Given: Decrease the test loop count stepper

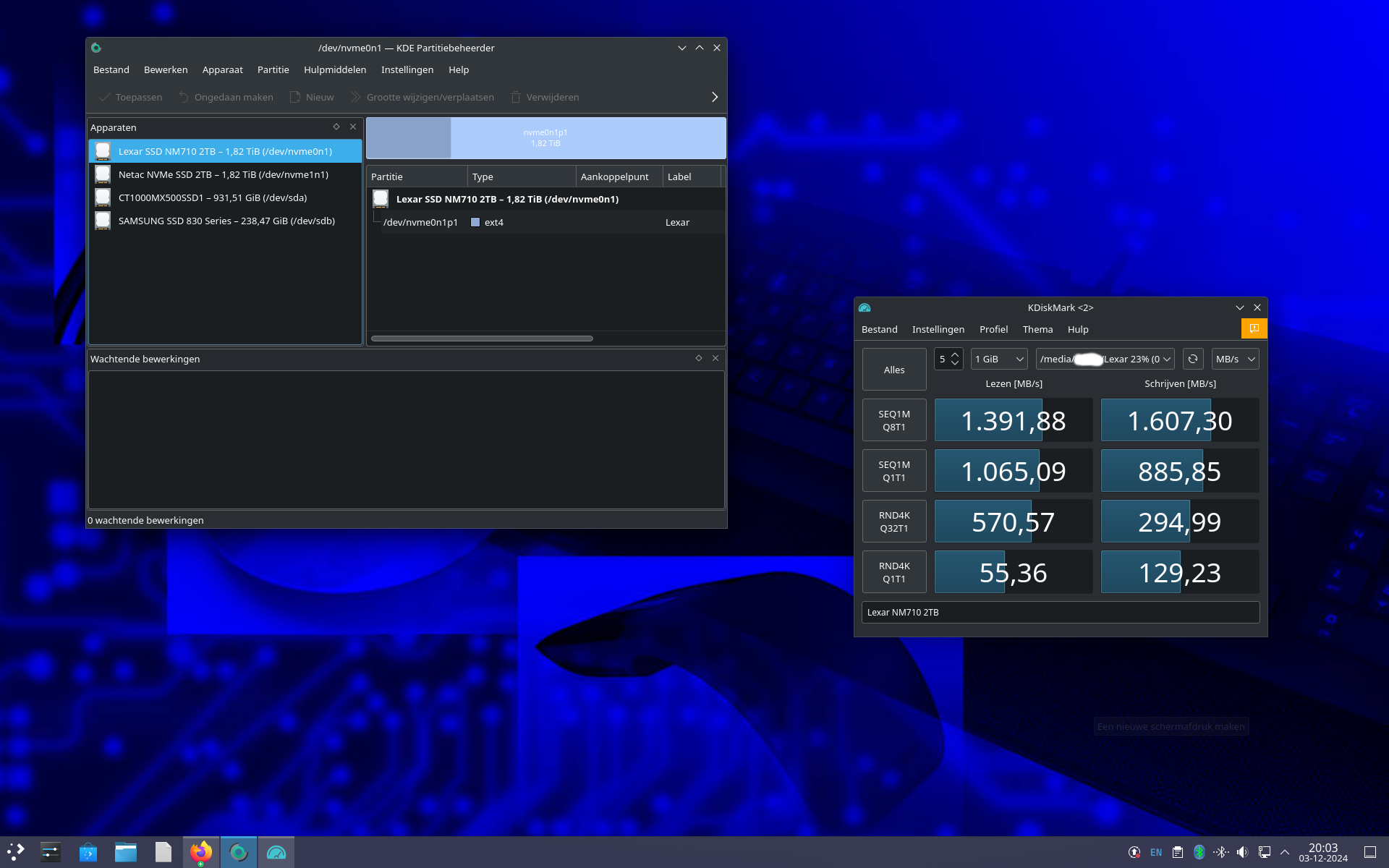Looking at the screenshot, I should click(955, 363).
